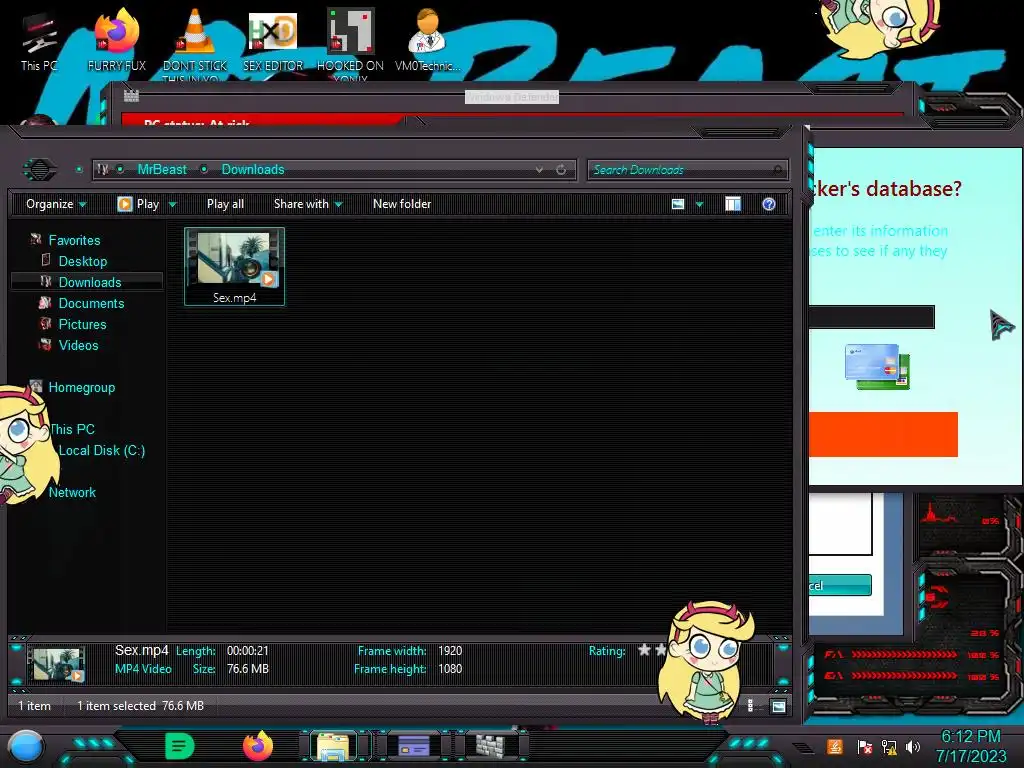Select Network in the navigation pane

tap(72, 492)
